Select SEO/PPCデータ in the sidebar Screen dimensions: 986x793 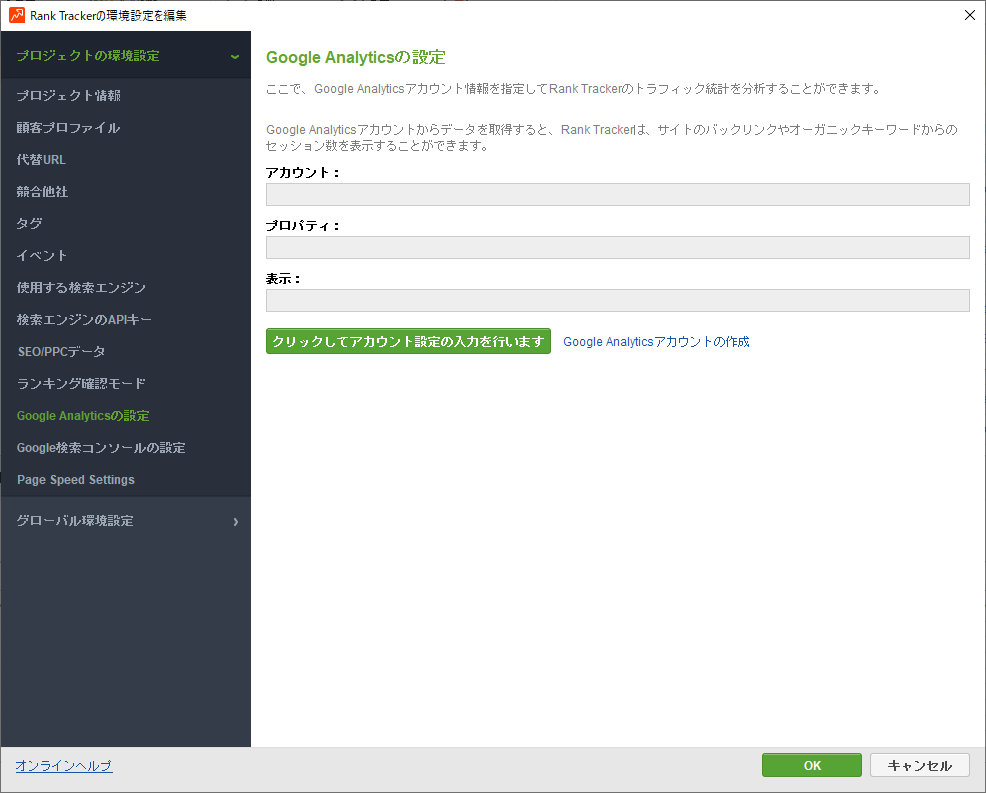61,352
